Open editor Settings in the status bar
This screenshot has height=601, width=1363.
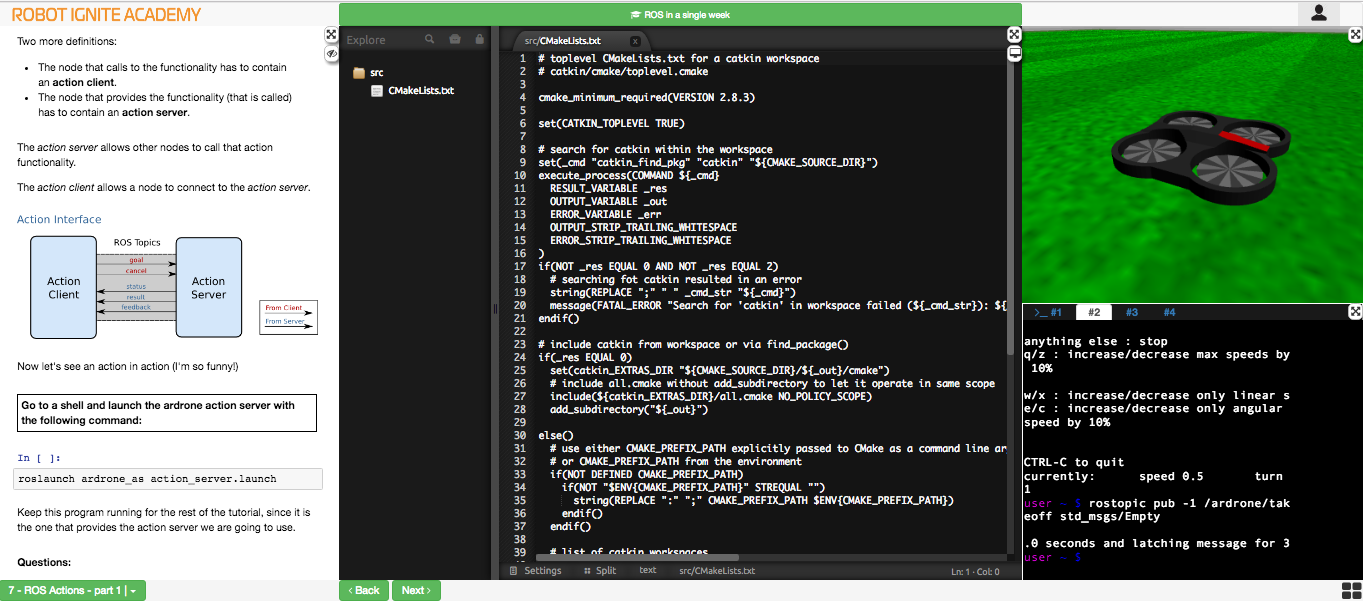(x=536, y=571)
